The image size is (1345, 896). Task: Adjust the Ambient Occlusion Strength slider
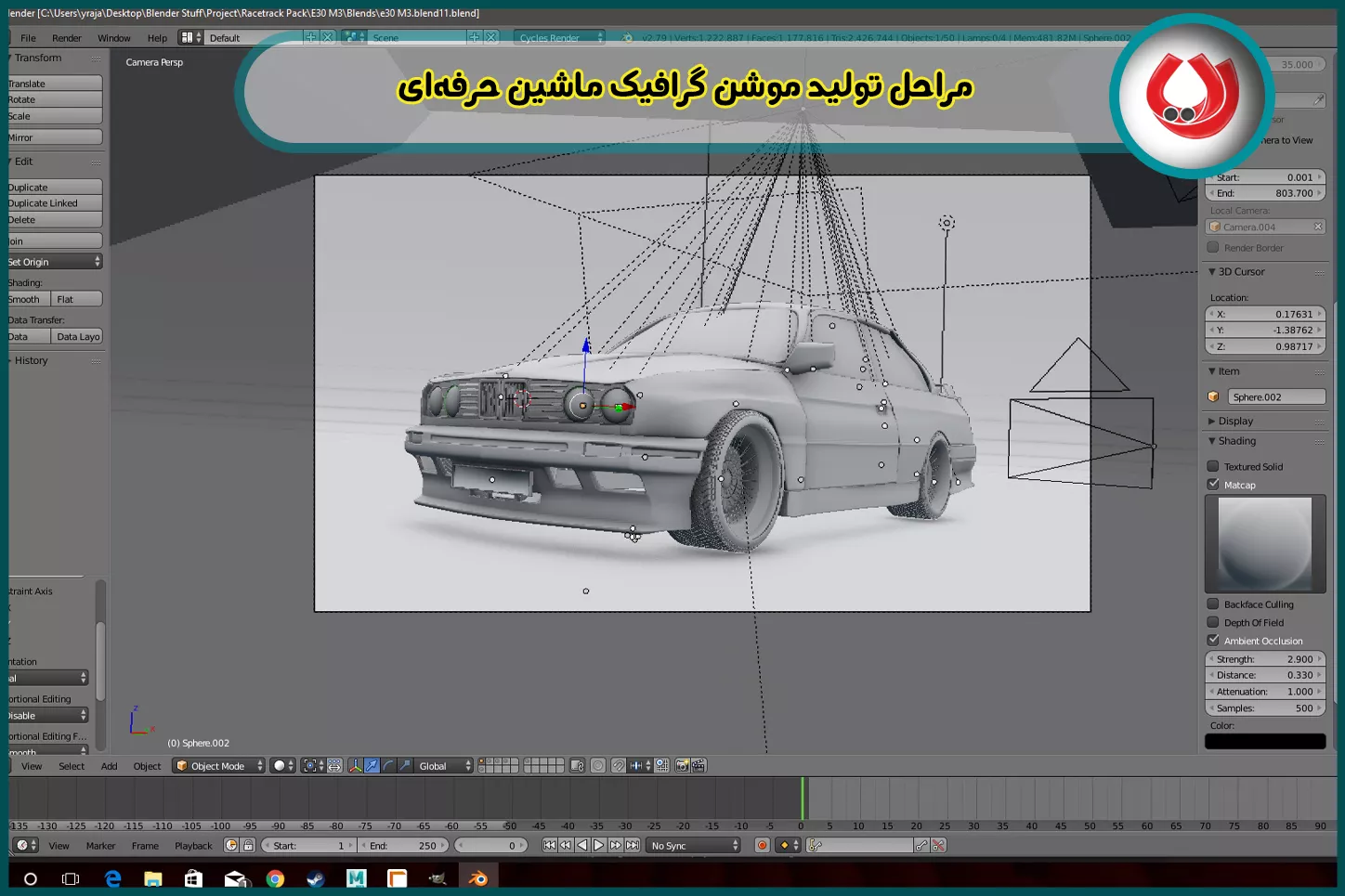(1265, 658)
